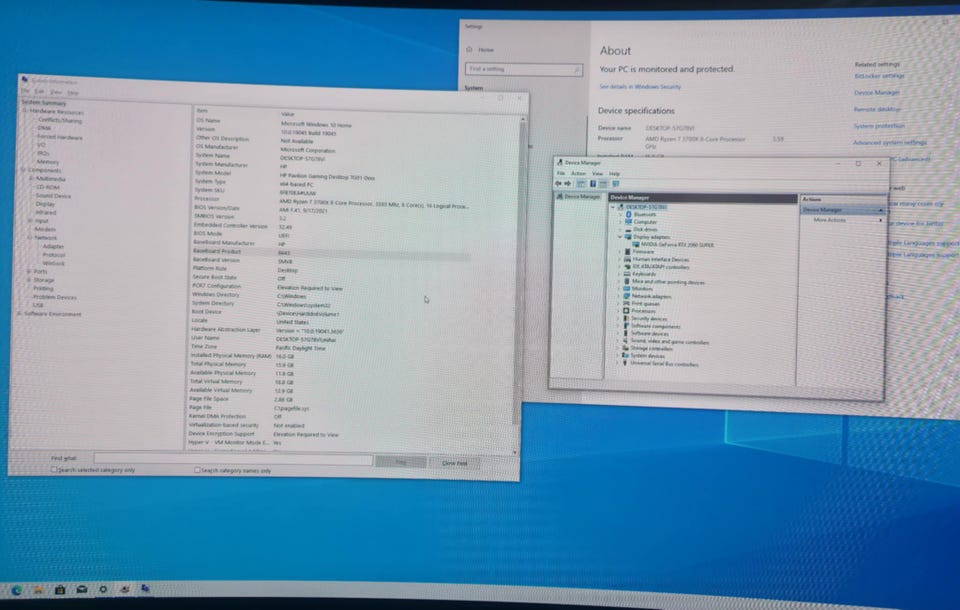Select Keyboards in the Device Manager tree
This screenshot has width=960, height=610.
(643, 274)
